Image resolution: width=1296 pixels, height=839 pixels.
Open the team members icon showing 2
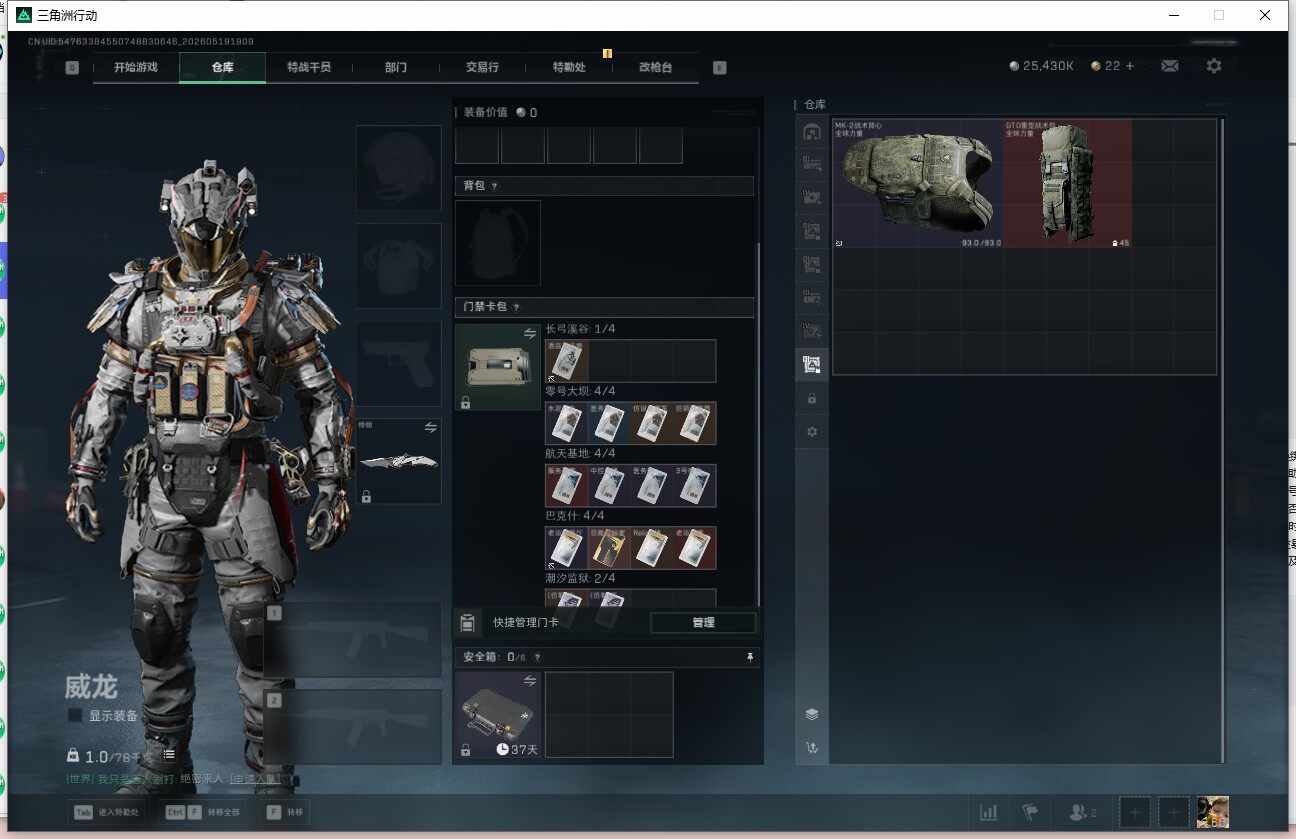[1083, 813]
